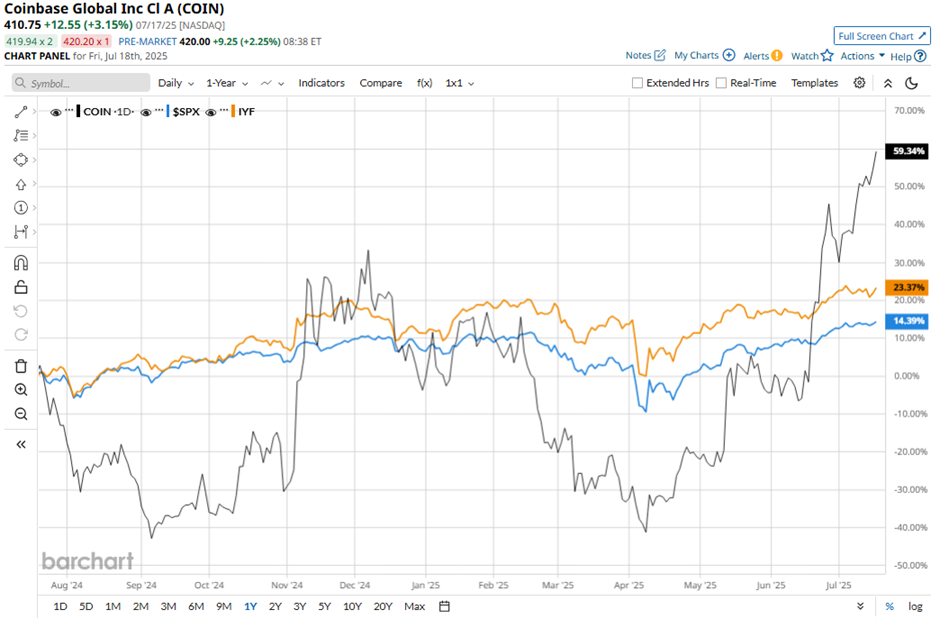The width and height of the screenshot is (940, 619).
Task: Click the 14.39% SPX price label
Action: 908,321
